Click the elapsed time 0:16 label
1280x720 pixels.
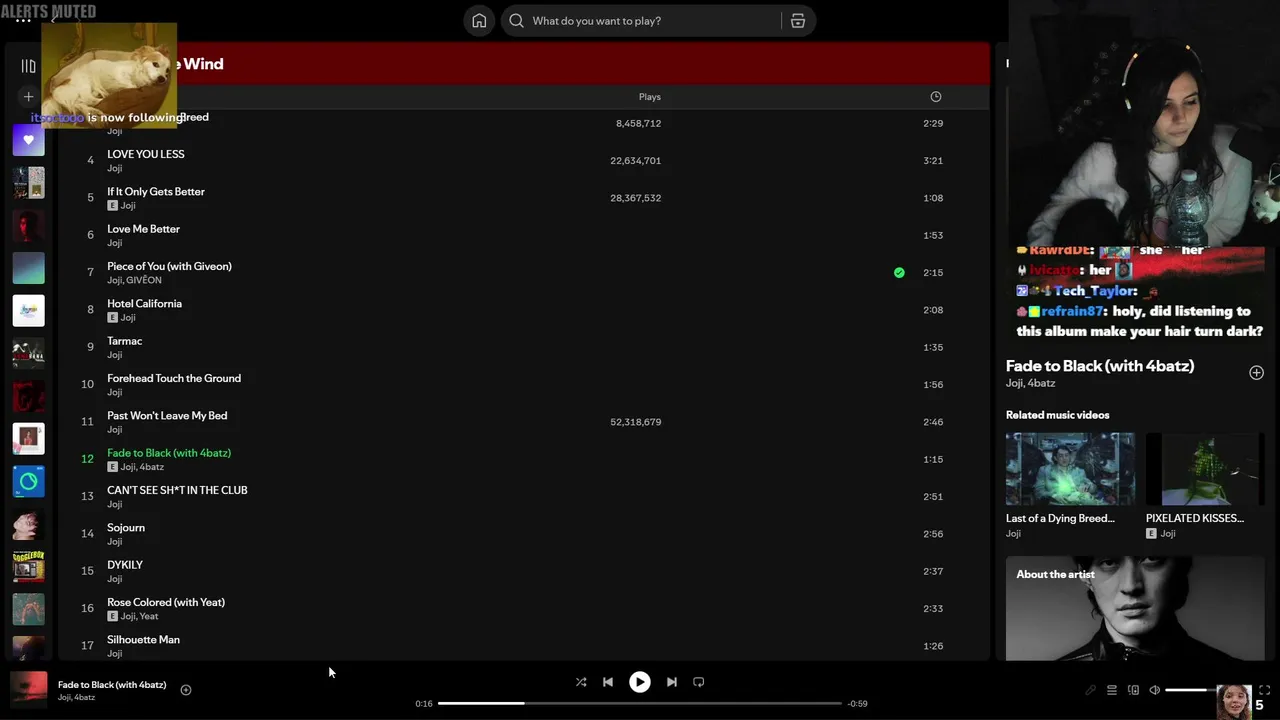[424, 703]
